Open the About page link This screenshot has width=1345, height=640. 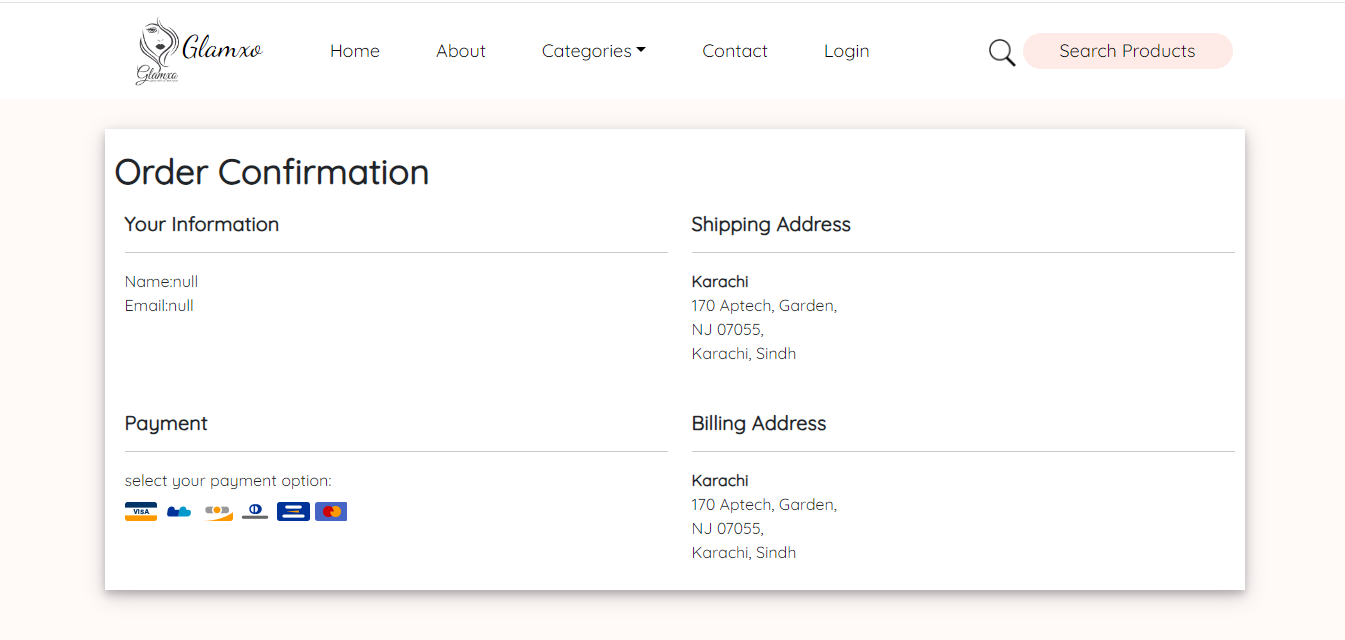click(x=461, y=51)
